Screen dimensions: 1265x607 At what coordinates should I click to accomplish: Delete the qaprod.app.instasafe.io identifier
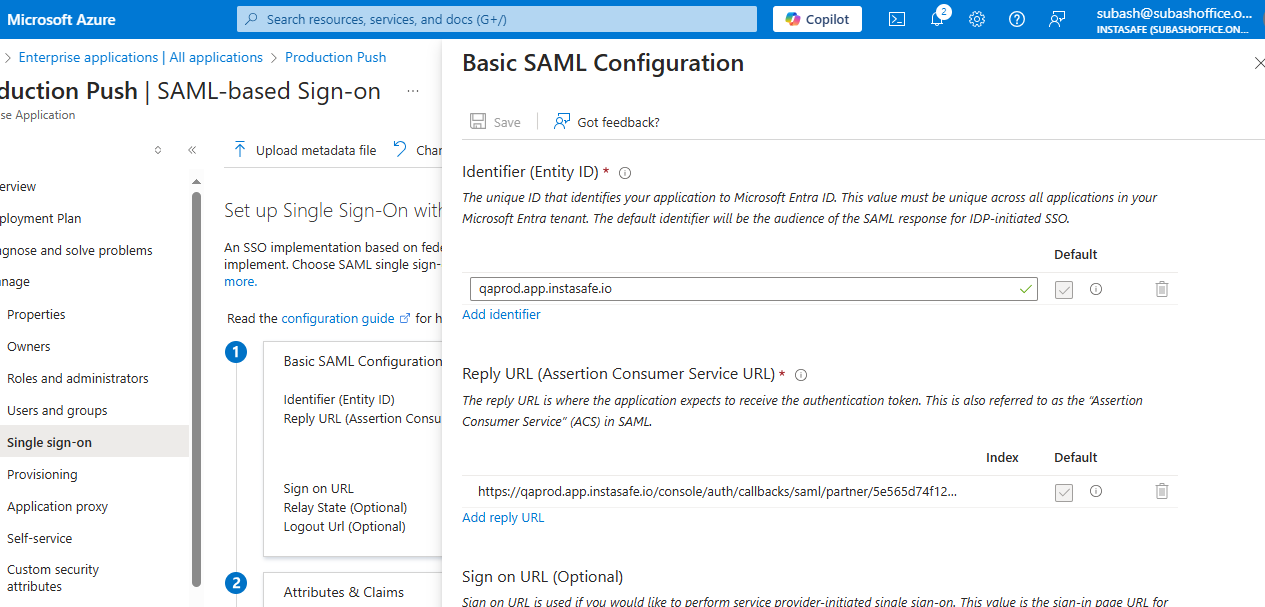click(x=1161, y=289)
